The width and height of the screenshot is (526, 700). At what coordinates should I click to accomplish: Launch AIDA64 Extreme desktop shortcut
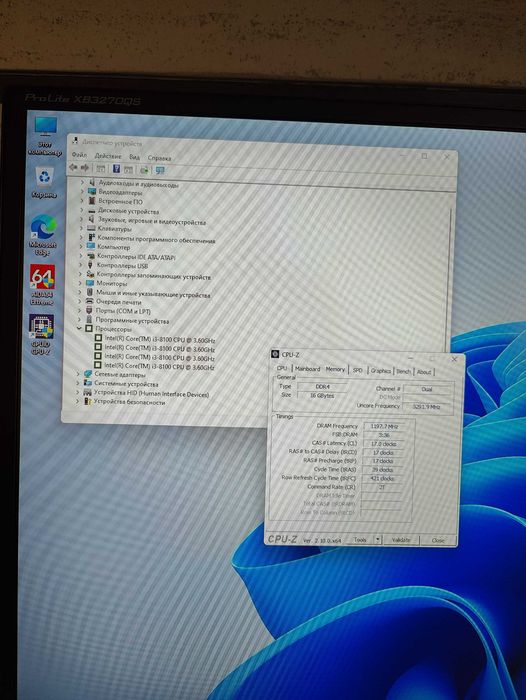point(42,284)
